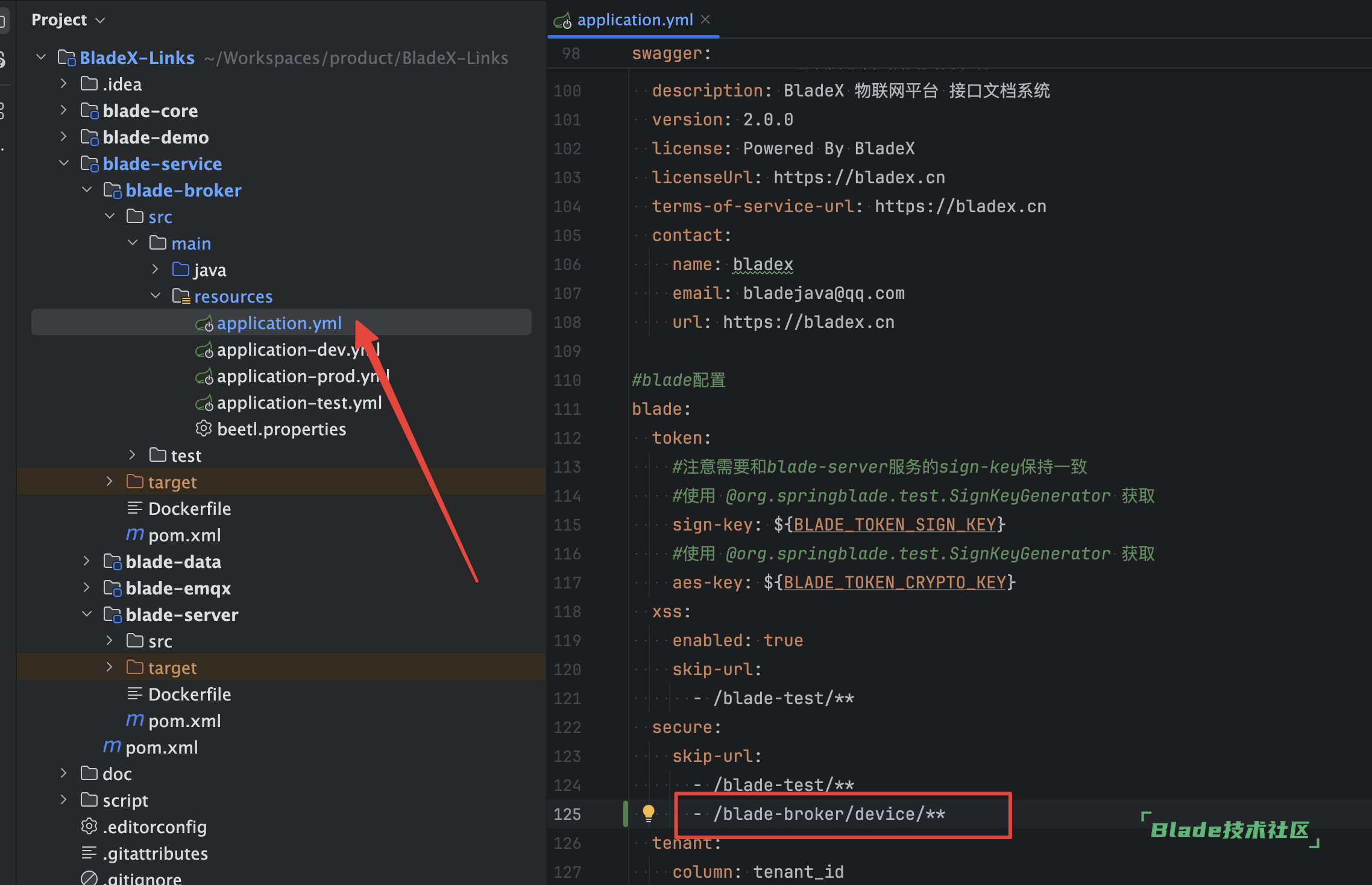This screenshot has width=1372, height=885.
Task: Click the intention lightbulb on line 125
Action: pos(649,813)
